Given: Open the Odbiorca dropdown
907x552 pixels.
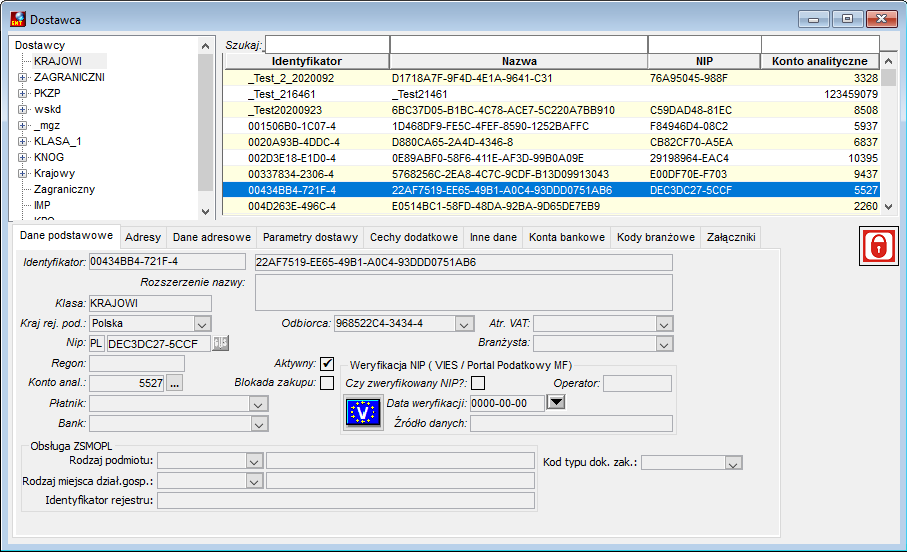Looking at the screenshot, I should 464,323.
